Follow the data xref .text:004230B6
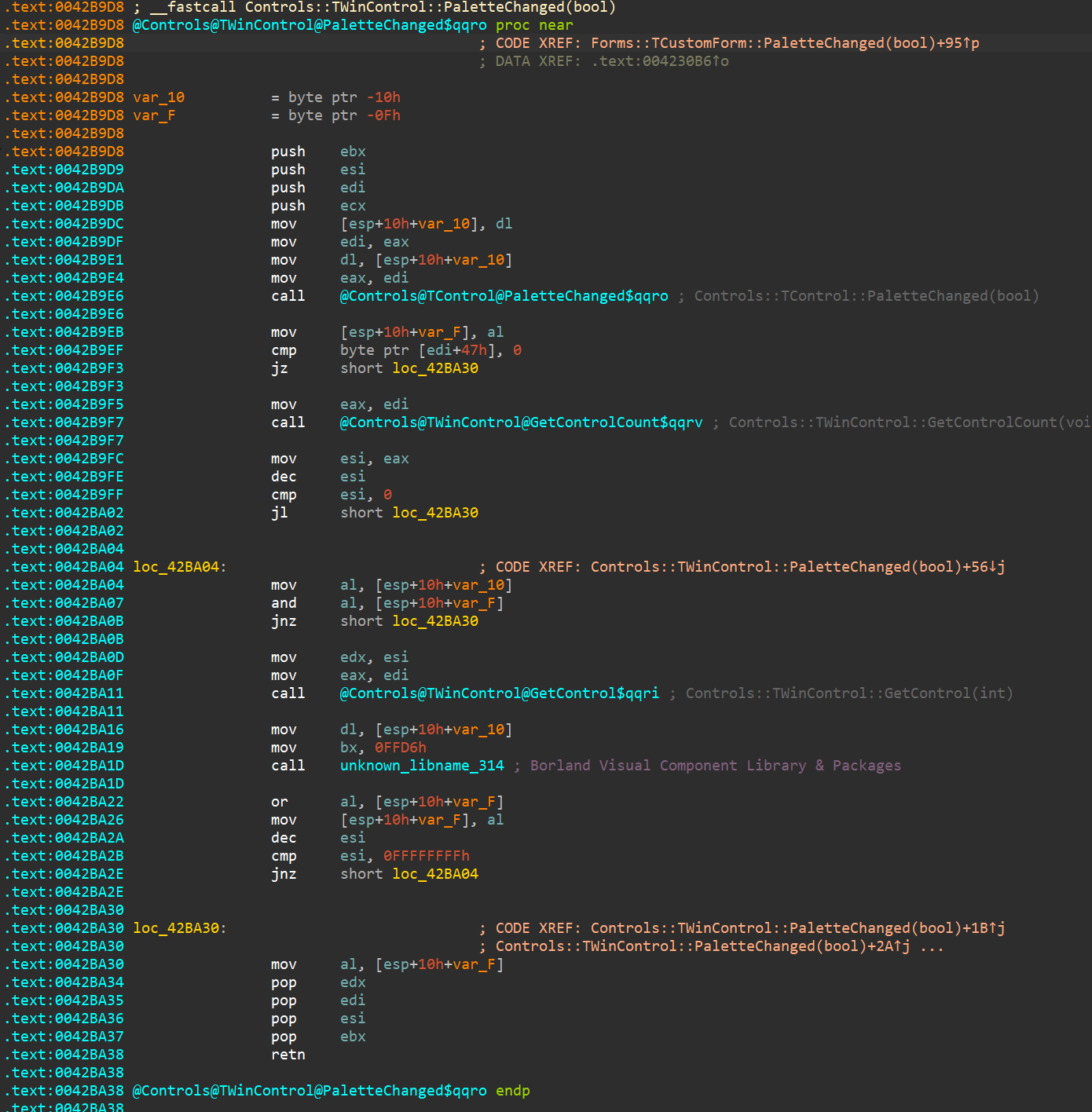This screenshot has height=1112, width=1092. (x=660, y=61)
